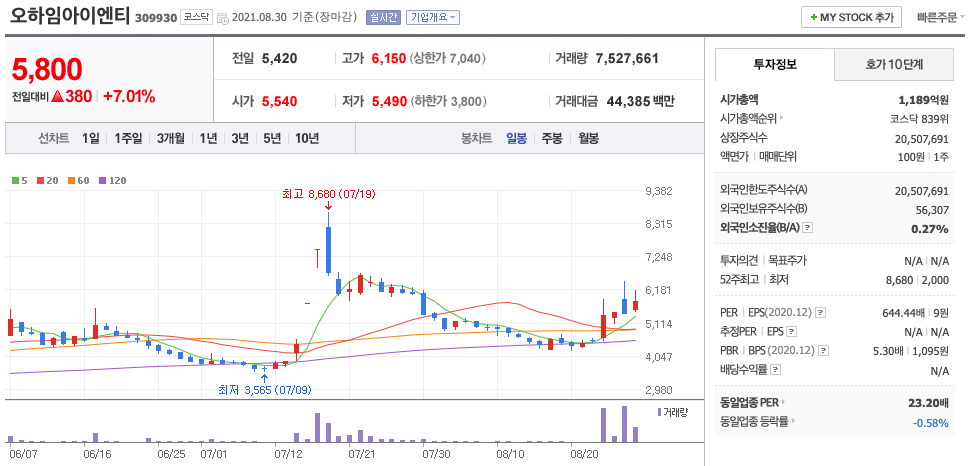Click the 07/21 date label on chart axis
Viewport: 973px width, 466px height.
[x=361, y=454]
